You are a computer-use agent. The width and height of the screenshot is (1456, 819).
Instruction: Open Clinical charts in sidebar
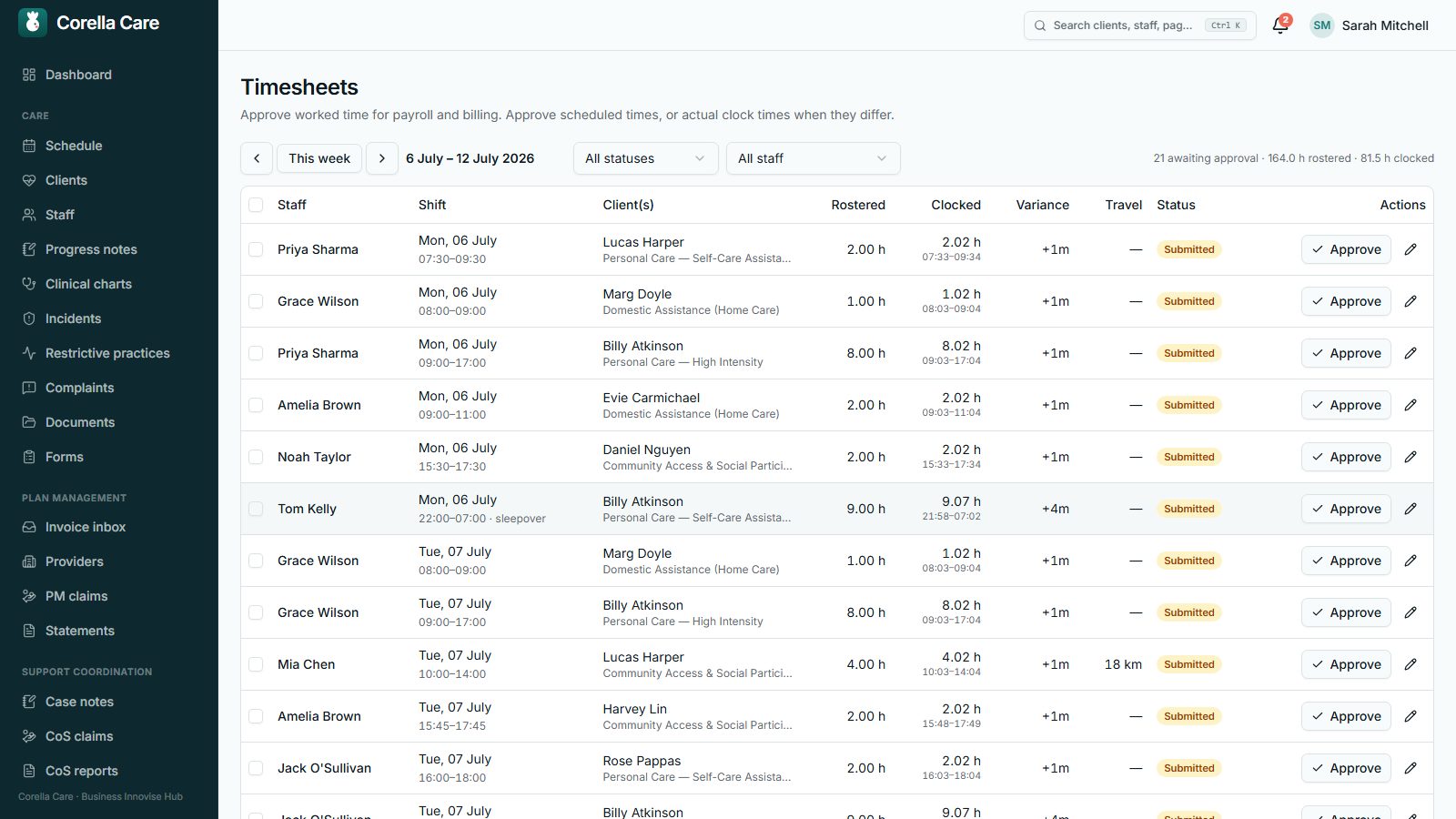point(109,284)
